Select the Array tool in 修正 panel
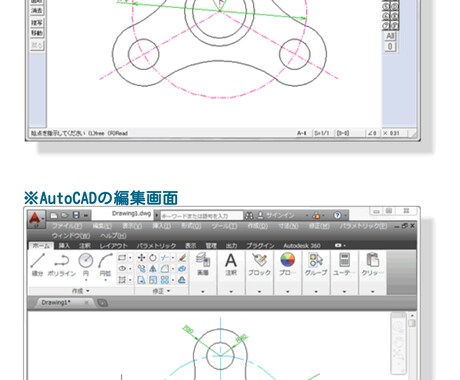The height and width of the screenshot is (380, 460). [x=164, y=280]
